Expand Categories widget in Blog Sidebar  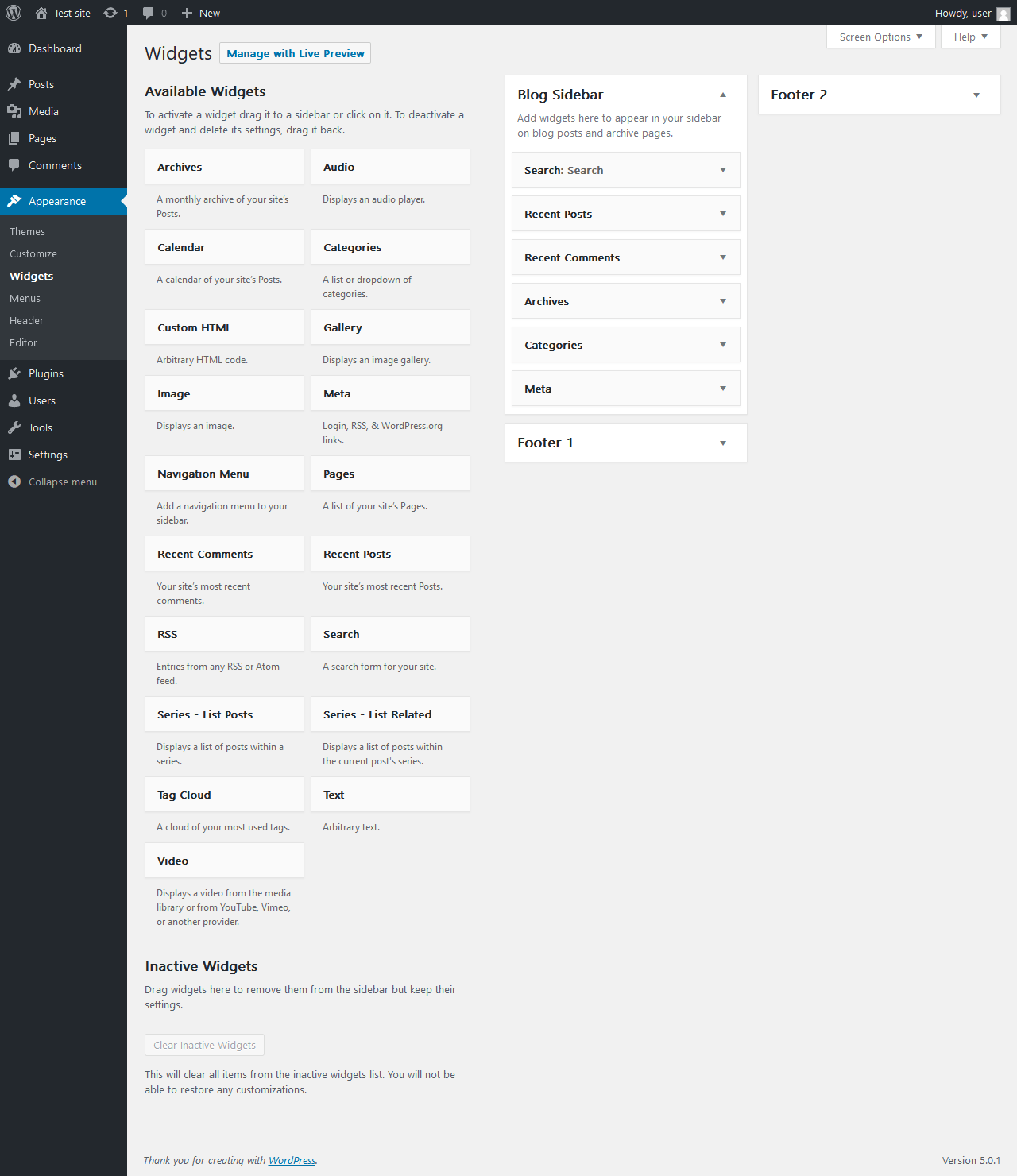[723, 345]
